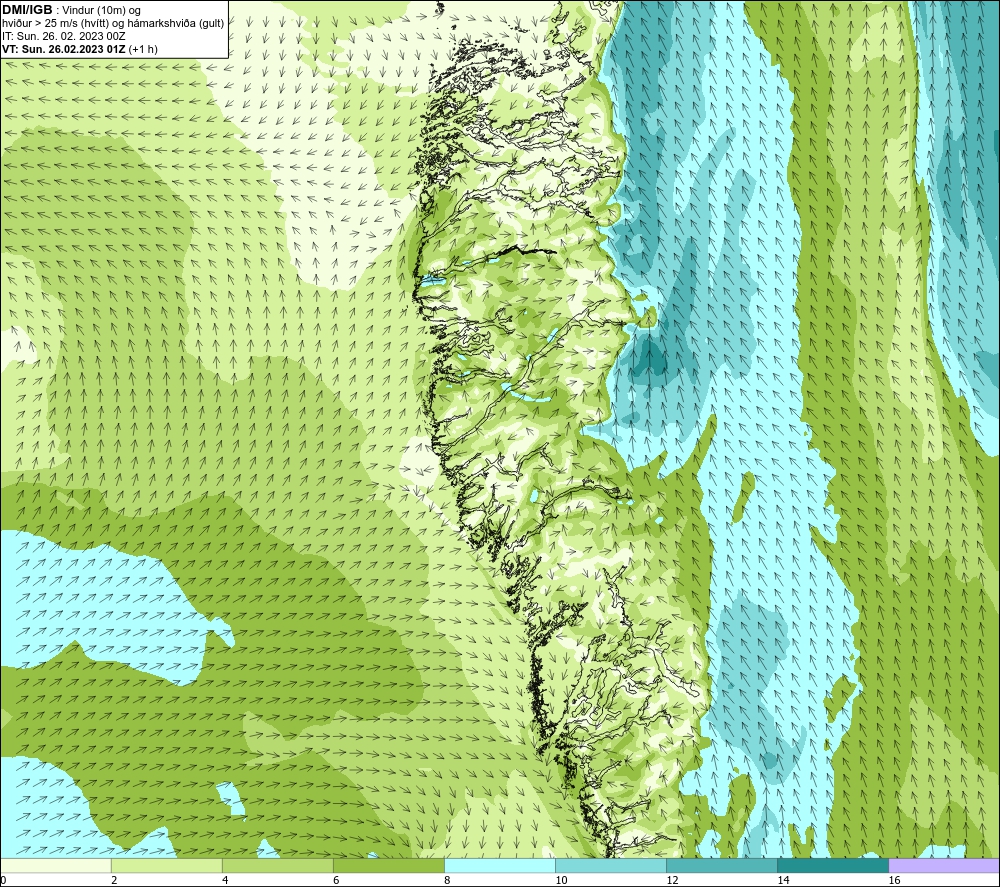Image resolution: width=1000 pixels, height=887 pixels.
Task: Click the 2-4 m/s light green legend swatch
Action: (x=167, y=866)
